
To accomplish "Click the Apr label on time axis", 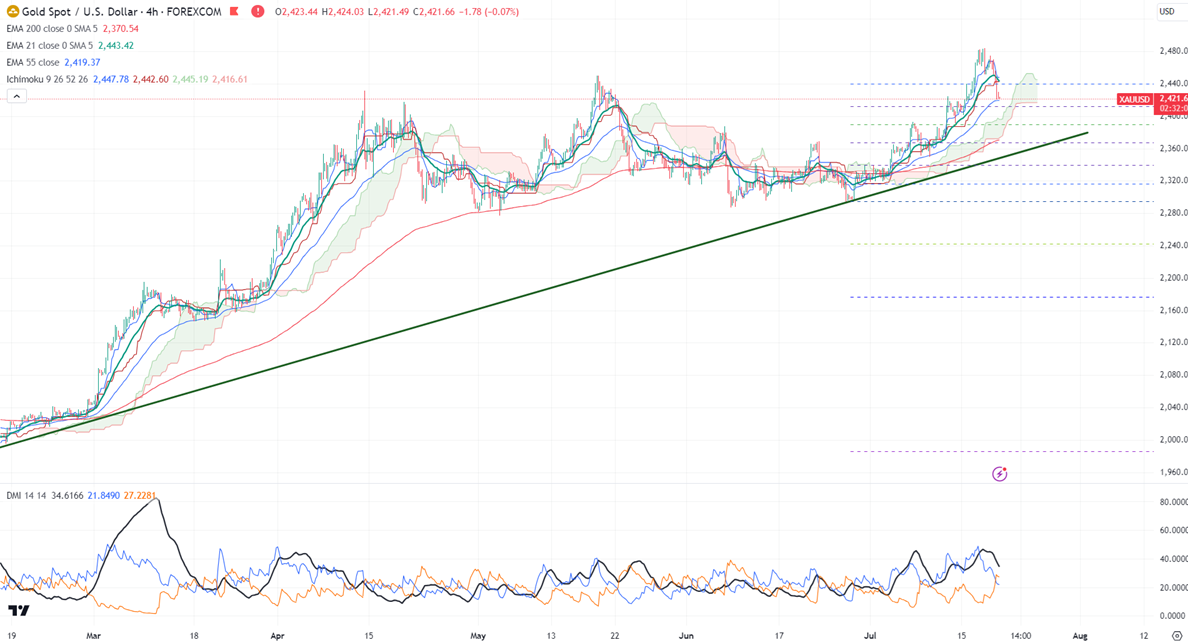I will 277,636.
